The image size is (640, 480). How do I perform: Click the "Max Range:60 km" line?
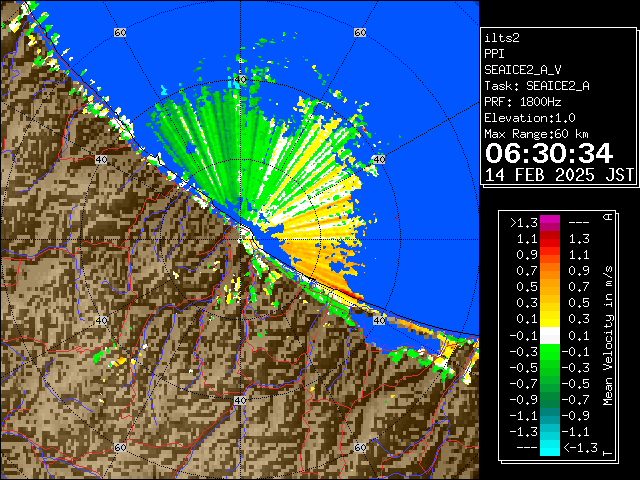click(536, 134)
